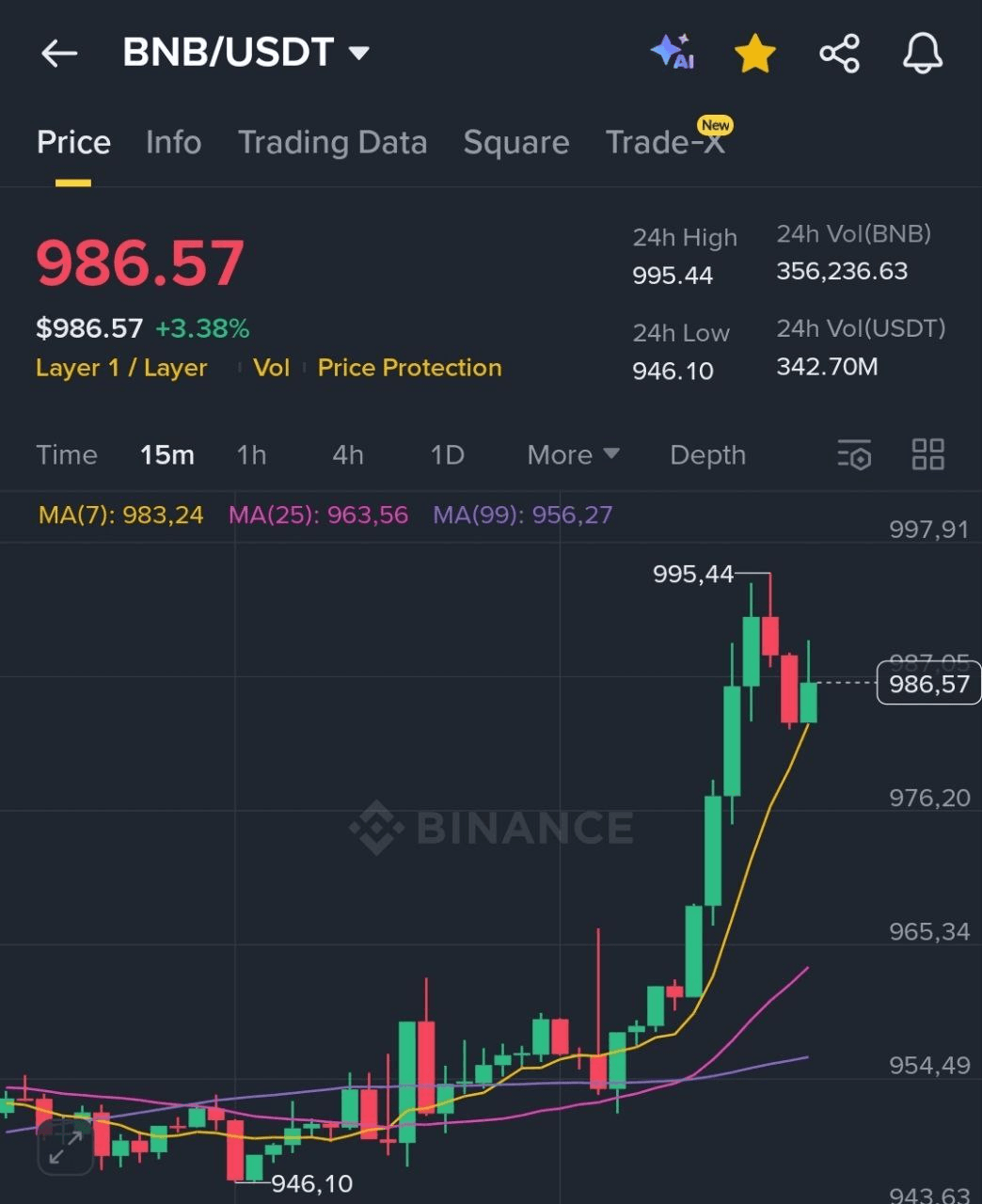
Task: Open the Price Protection link
Action: [409, 368]
